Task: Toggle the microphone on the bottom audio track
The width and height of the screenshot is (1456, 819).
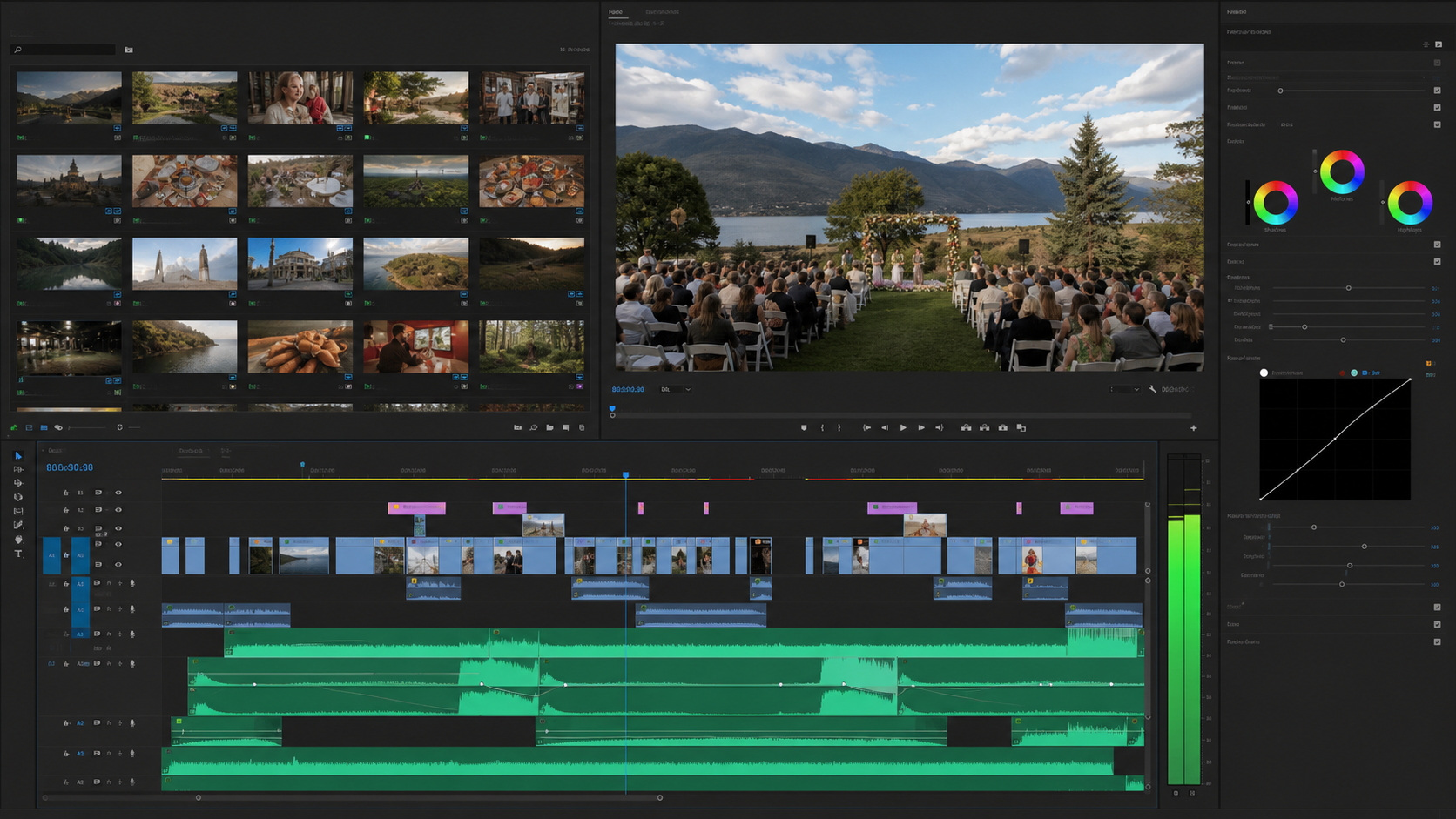Action: pos(132,782)
